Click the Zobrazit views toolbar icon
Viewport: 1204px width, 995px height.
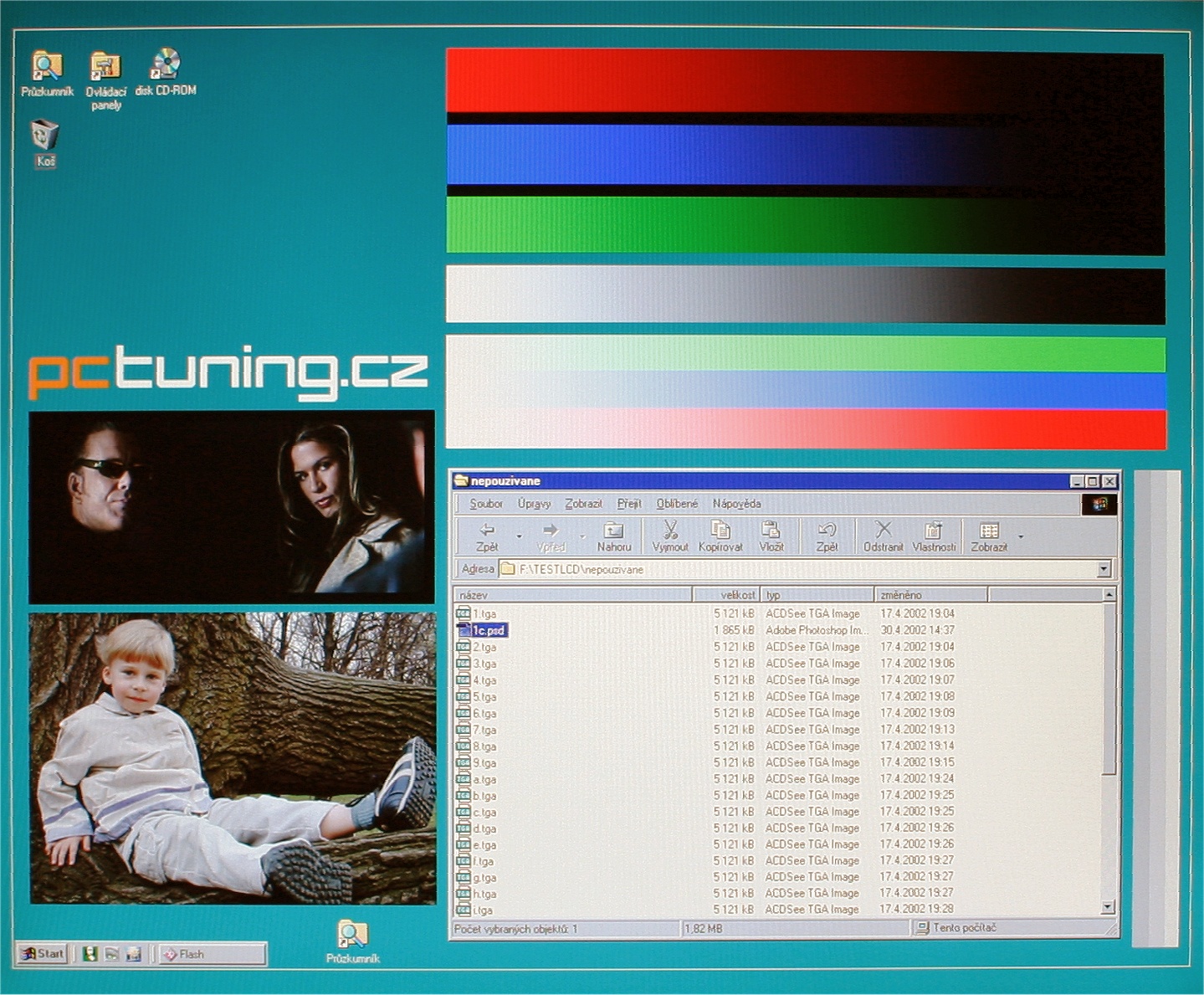[989, 536]
